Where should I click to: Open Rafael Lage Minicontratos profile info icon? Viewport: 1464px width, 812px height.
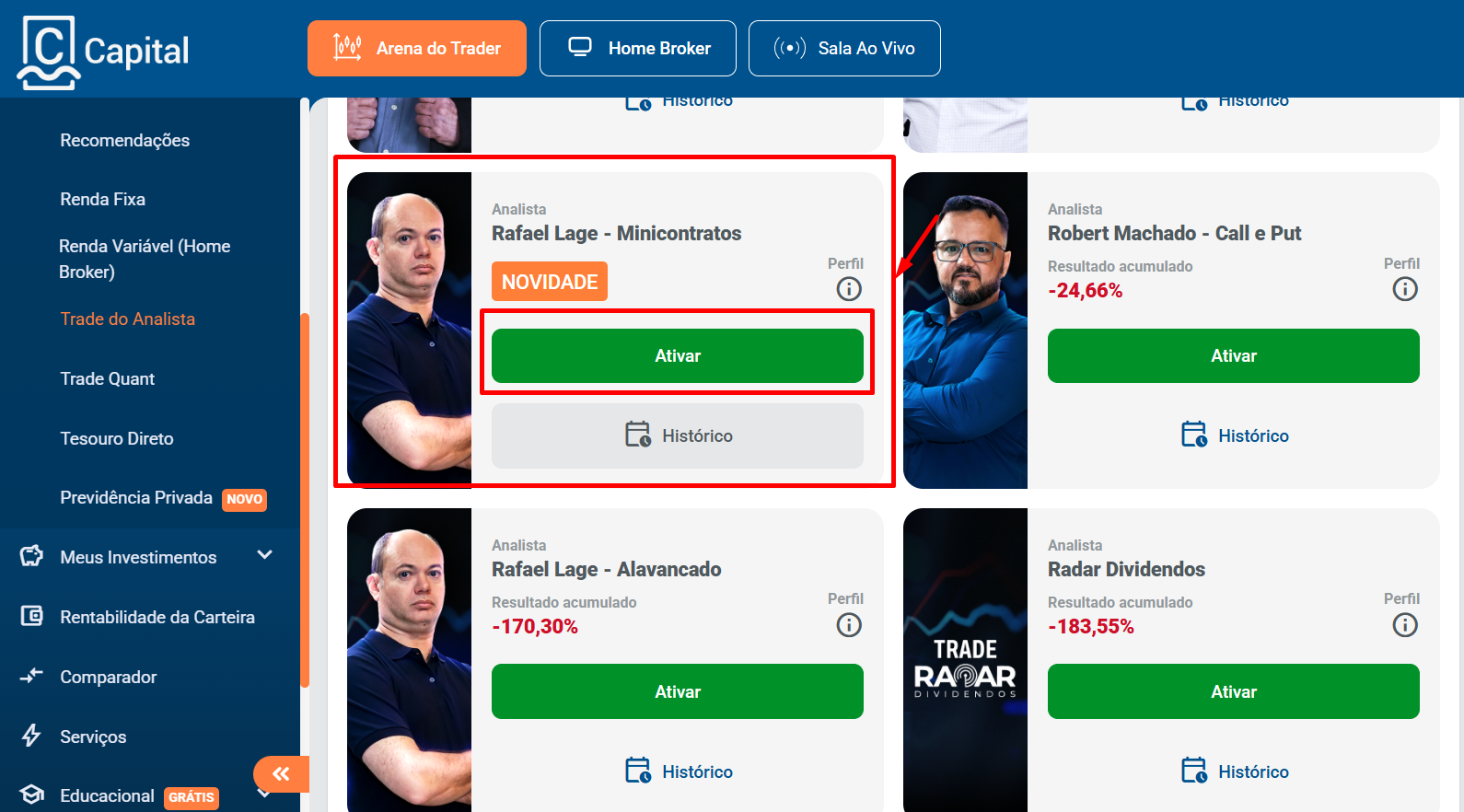[x=849, y=289]
